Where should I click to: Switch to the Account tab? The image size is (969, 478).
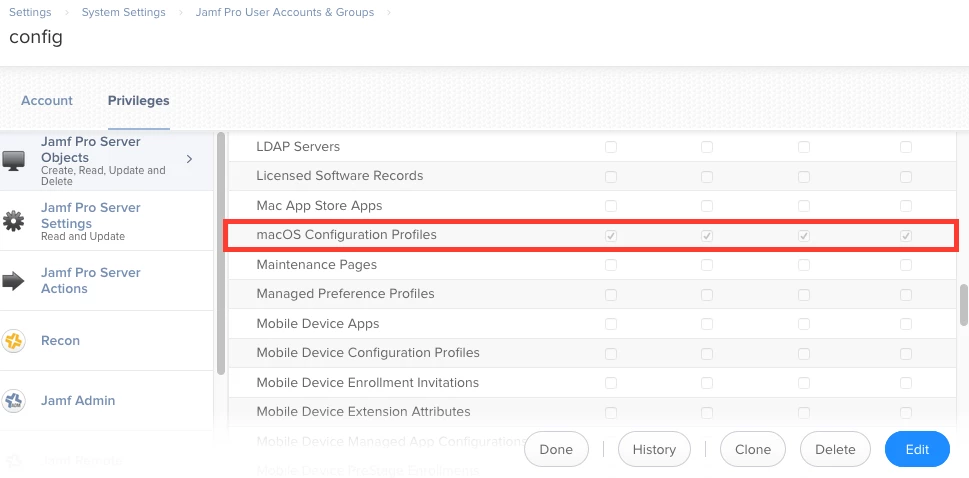coord(47,101)
